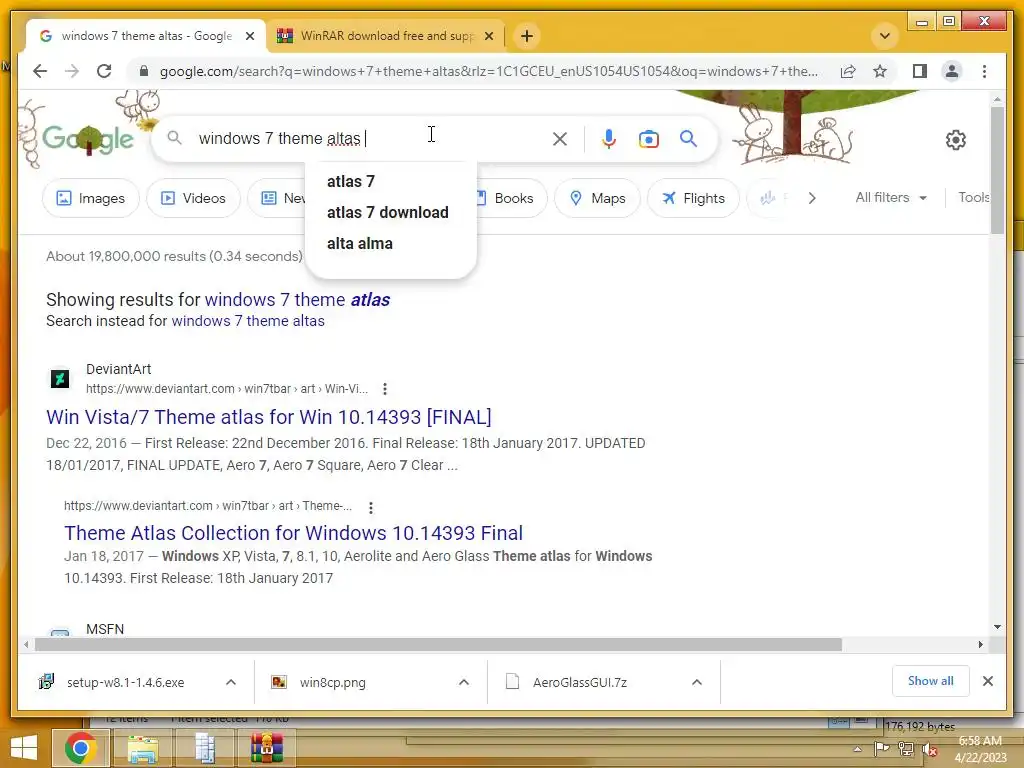Search instead for windows 7 theme altas
The width and height of the screenshot is (1024, 768).
248,321
